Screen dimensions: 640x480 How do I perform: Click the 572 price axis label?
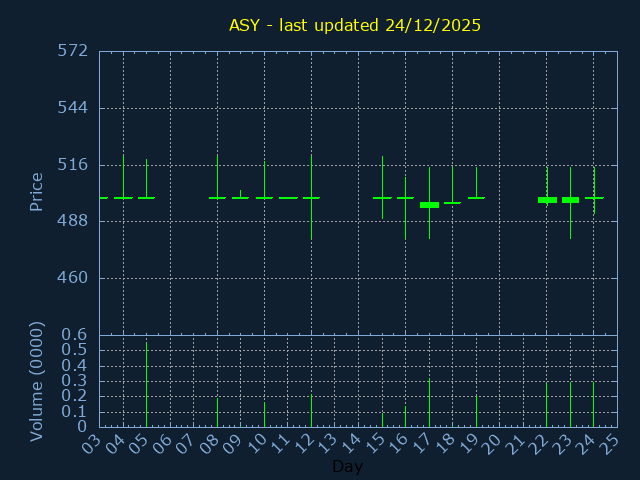coord(72,51)
